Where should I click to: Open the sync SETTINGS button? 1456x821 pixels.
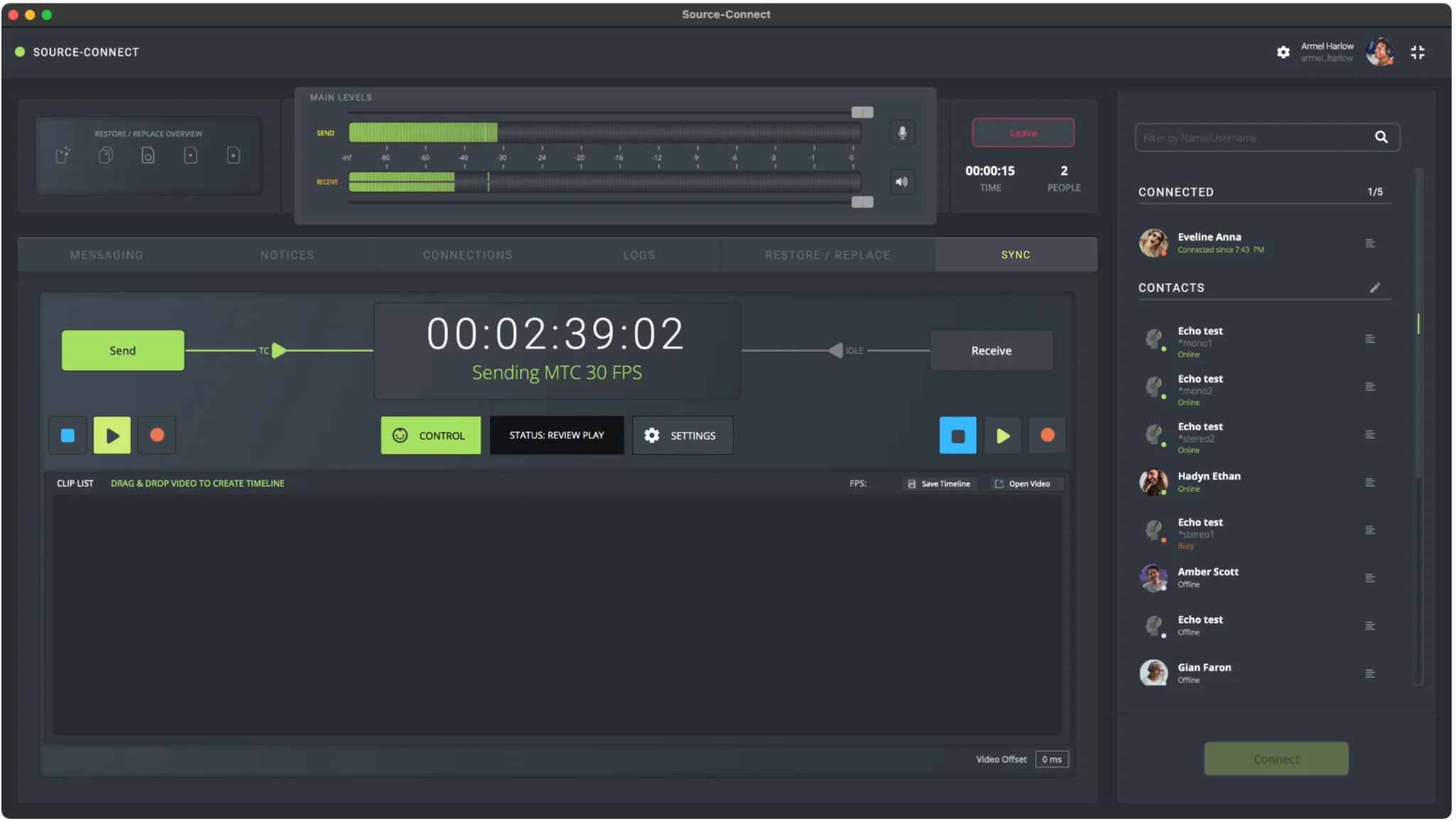tap(682, 435)
